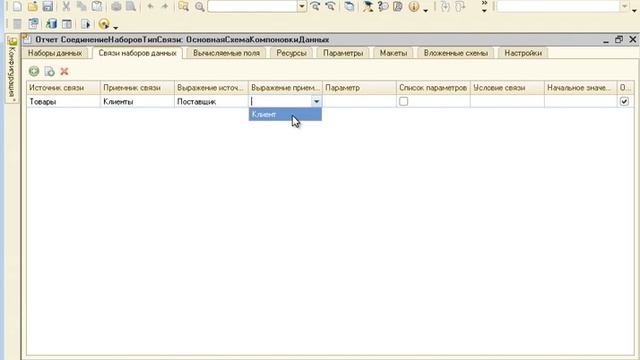This screenshot has height=360, width=640.
Task: Click the Выражение приемника edit field
Action: point(280,101)
